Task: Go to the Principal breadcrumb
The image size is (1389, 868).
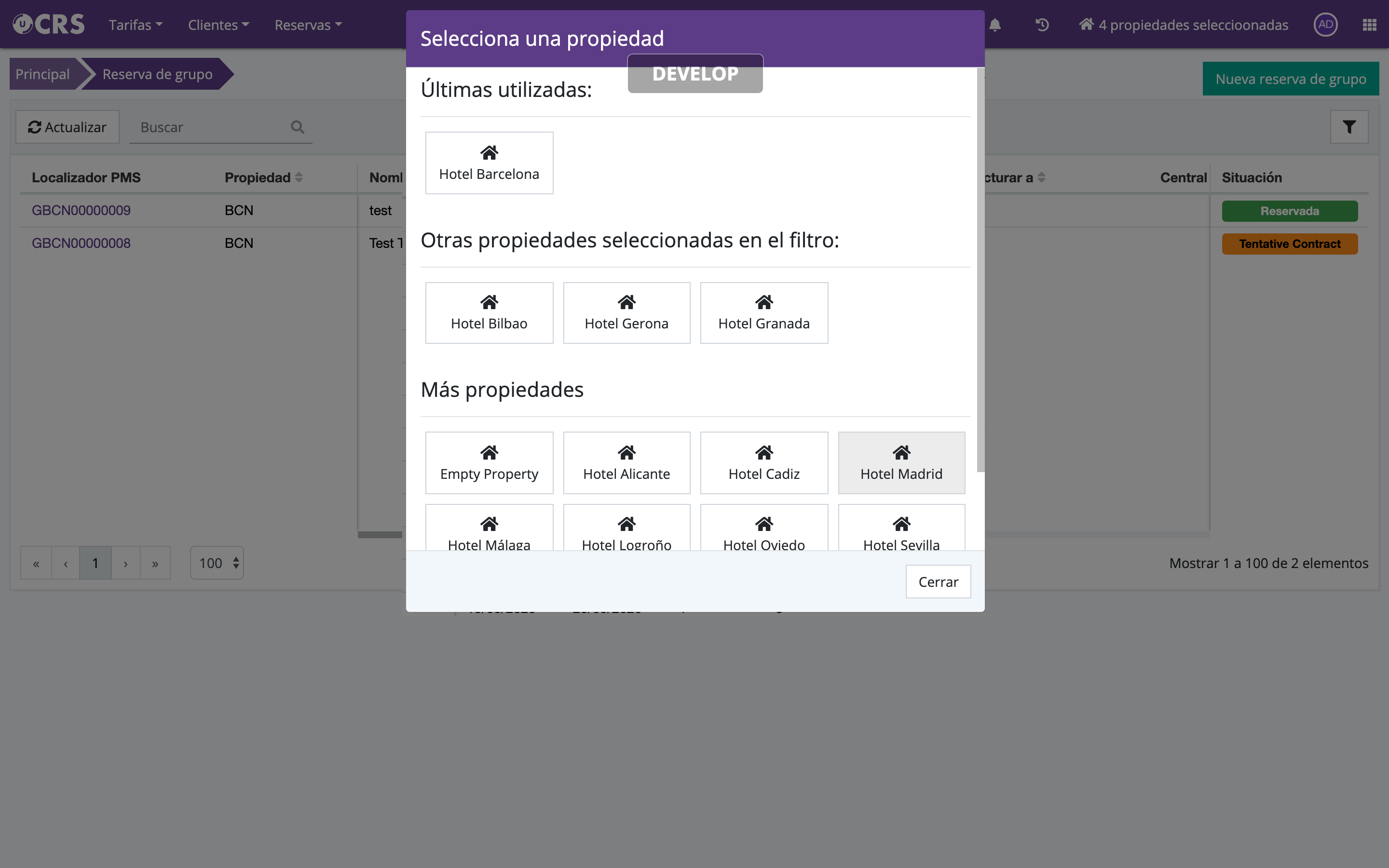Action: click(x=42, y=74)
